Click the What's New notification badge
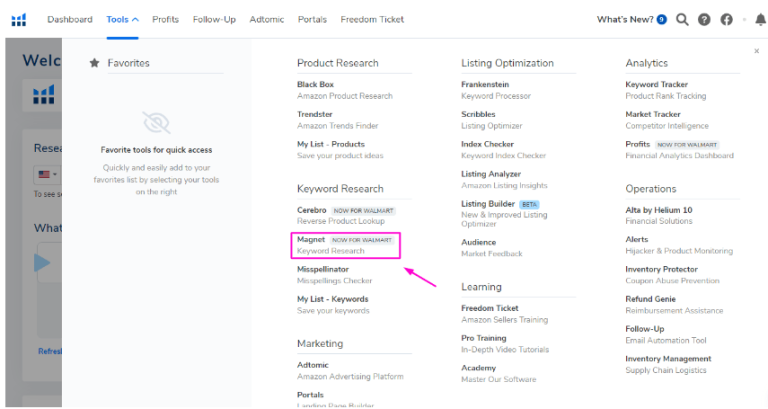Viewport: 768px width, 409px height. pyautogui.click(x=662, y=19)
